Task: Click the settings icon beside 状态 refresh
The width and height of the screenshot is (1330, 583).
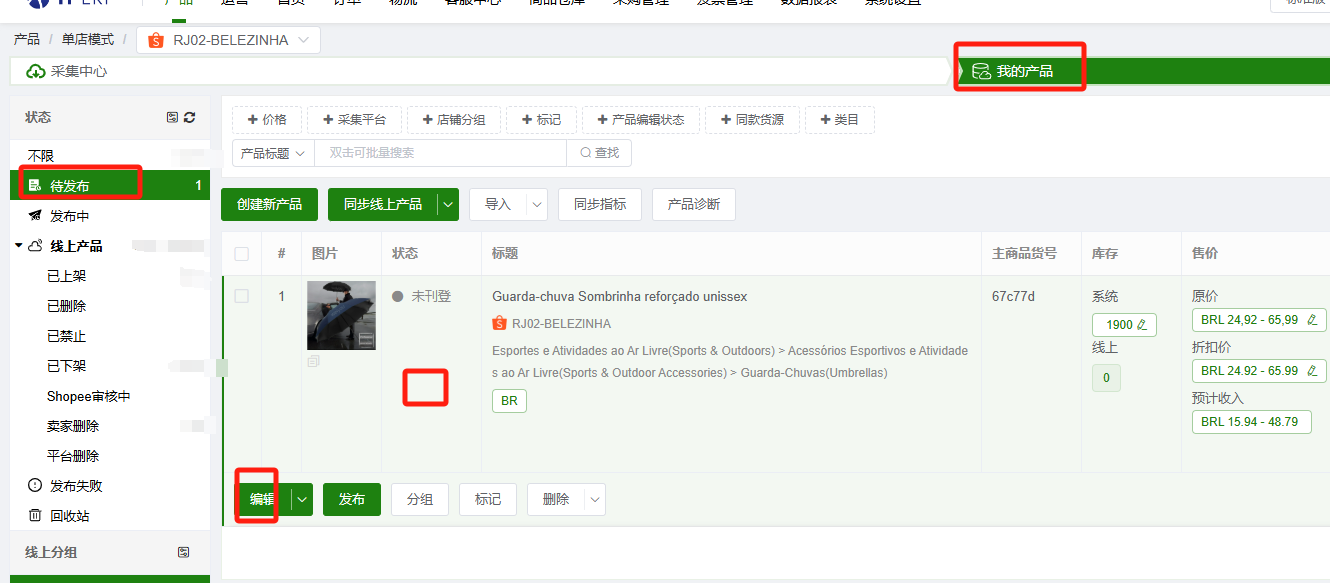Action: coord(173,117)
